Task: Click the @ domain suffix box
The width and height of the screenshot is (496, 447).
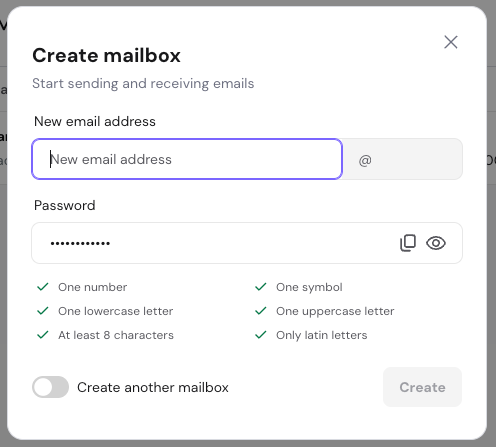Action: [x=402, y=159]
